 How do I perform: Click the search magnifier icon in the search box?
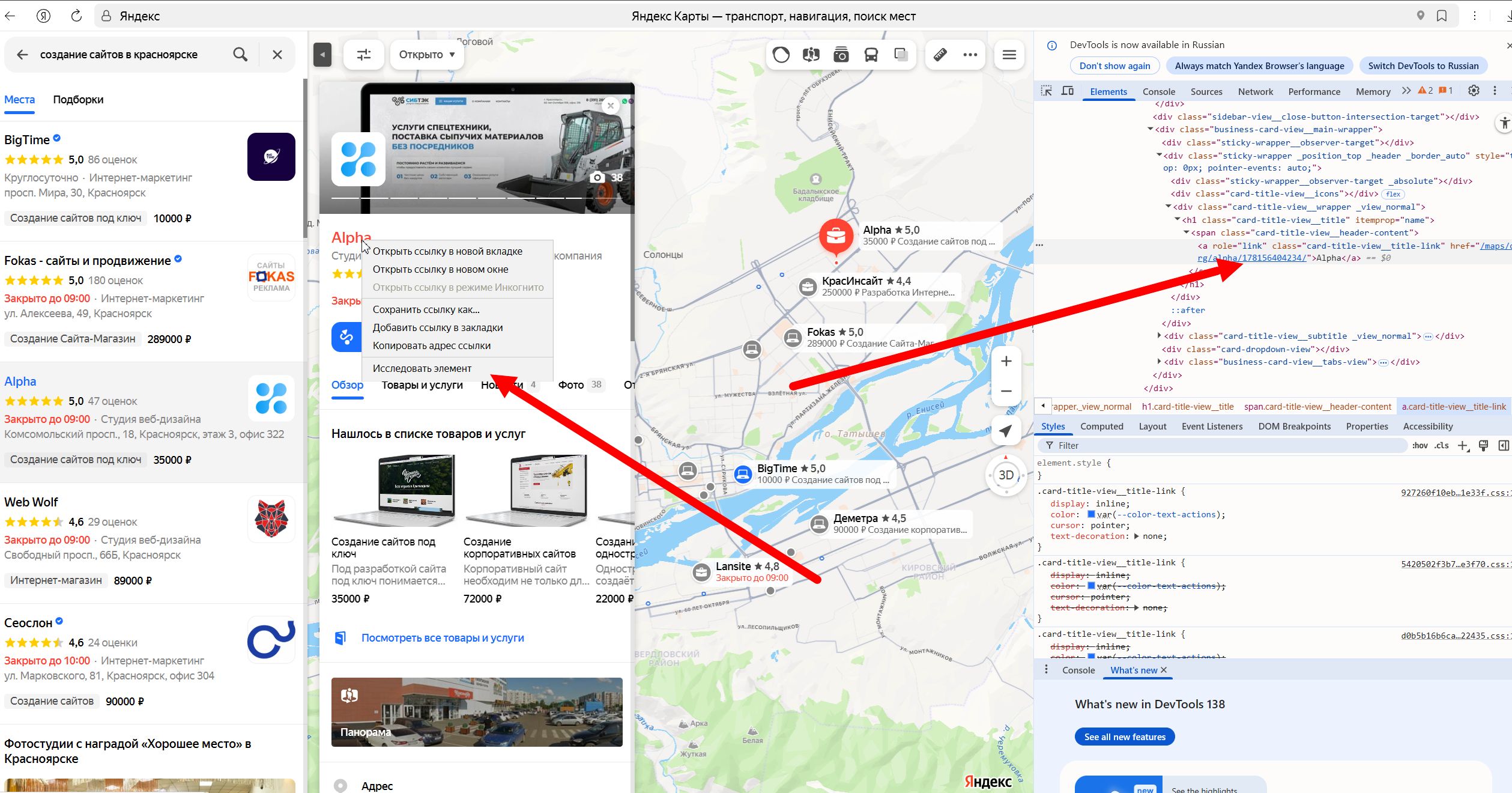(x=240, y=55)
